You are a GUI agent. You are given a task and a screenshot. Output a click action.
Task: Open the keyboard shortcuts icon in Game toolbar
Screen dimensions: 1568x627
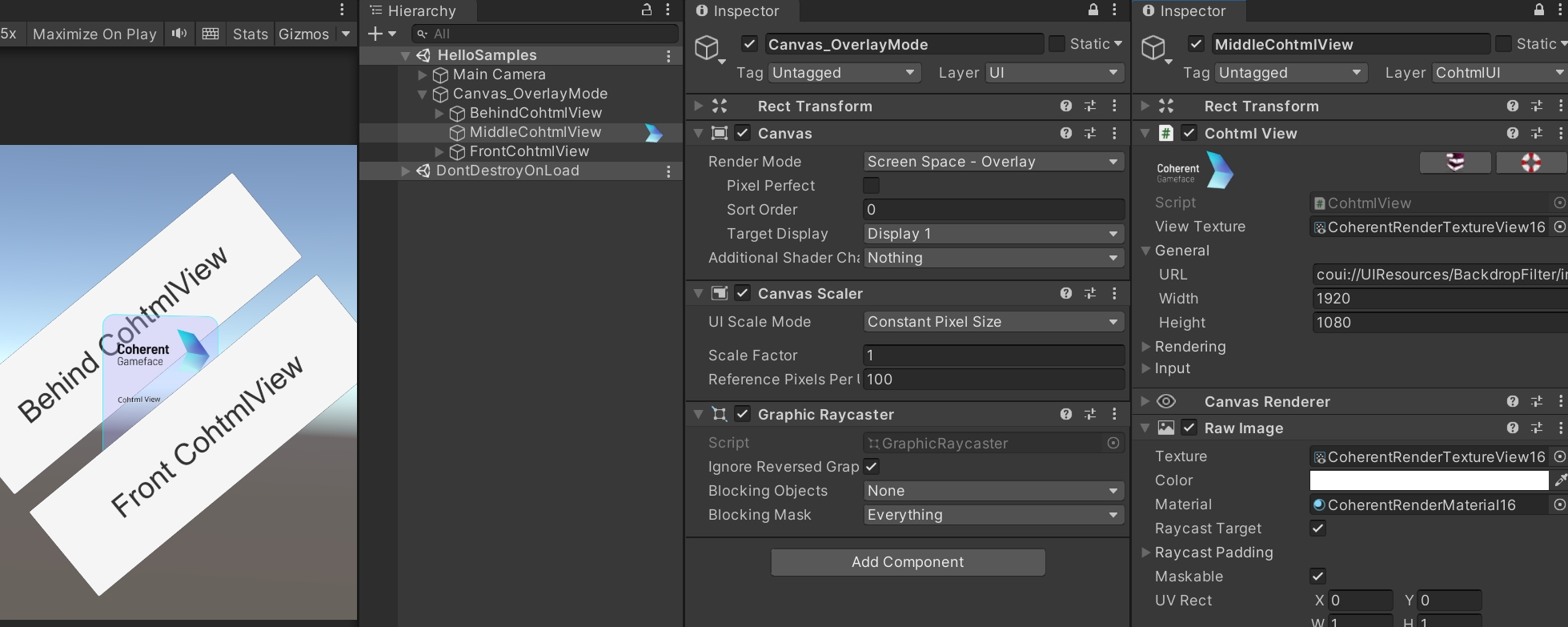tap(211, 34)
